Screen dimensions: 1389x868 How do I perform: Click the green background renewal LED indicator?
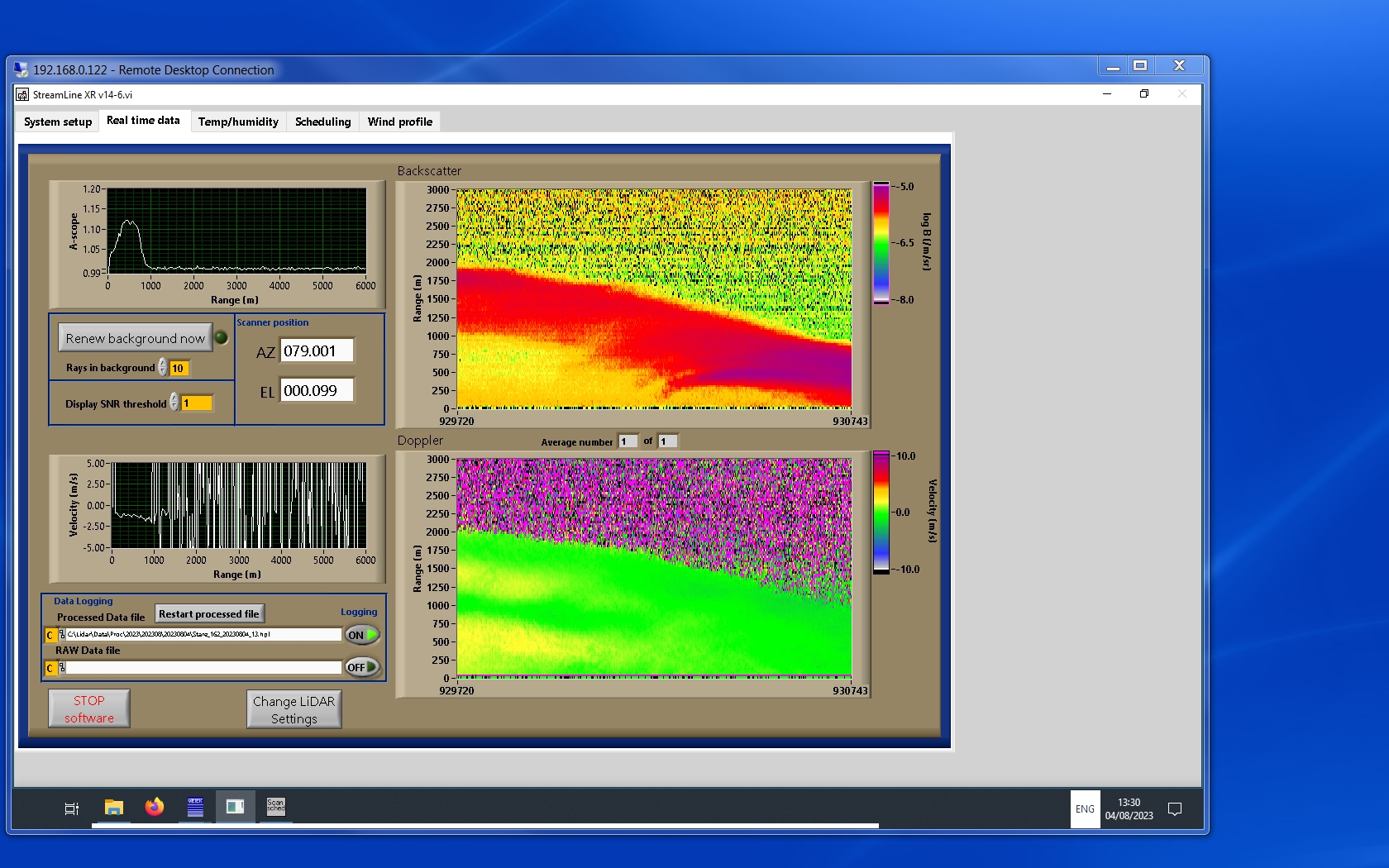(x=222, y=337)
